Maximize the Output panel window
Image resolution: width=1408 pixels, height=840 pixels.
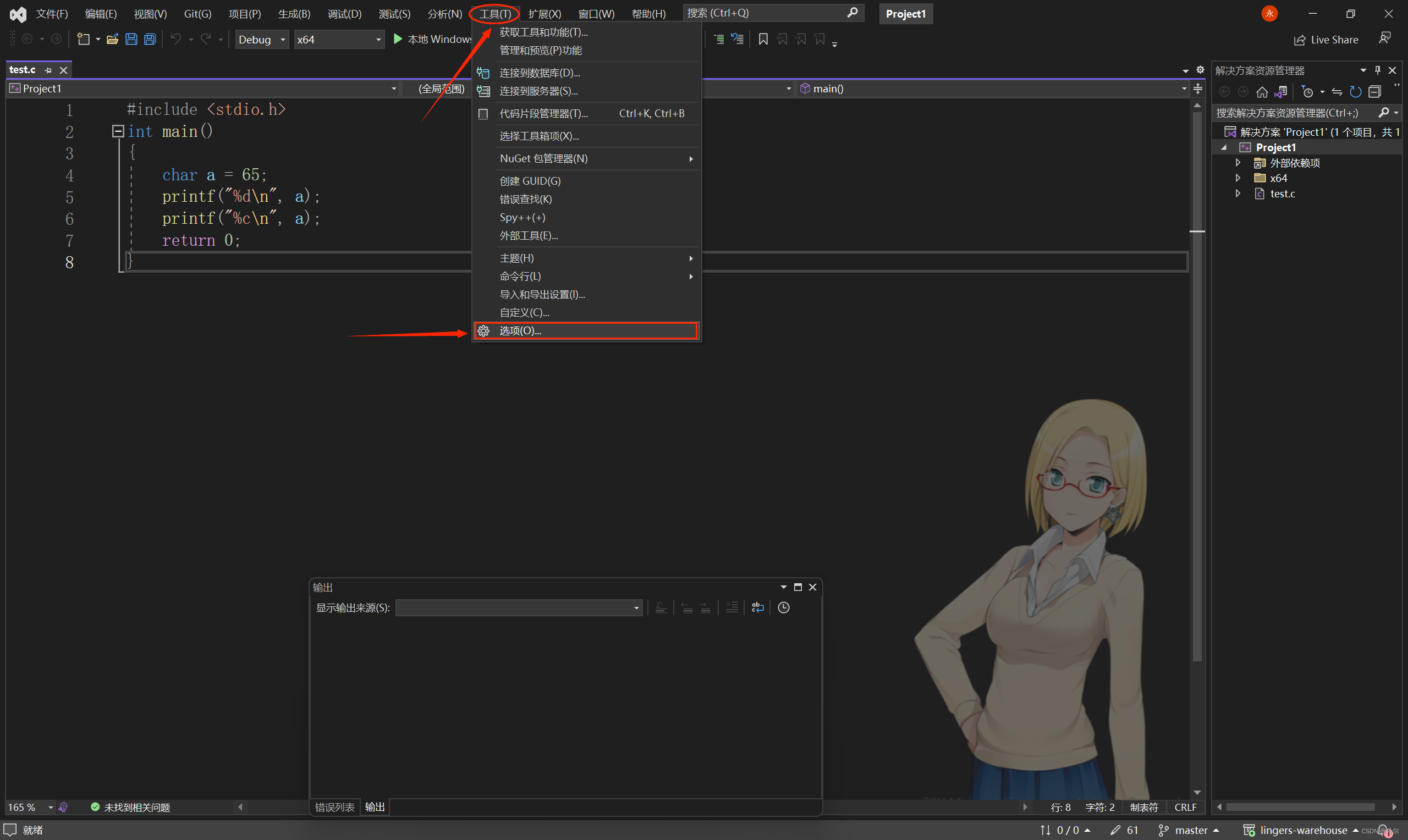tap(798, 587)
